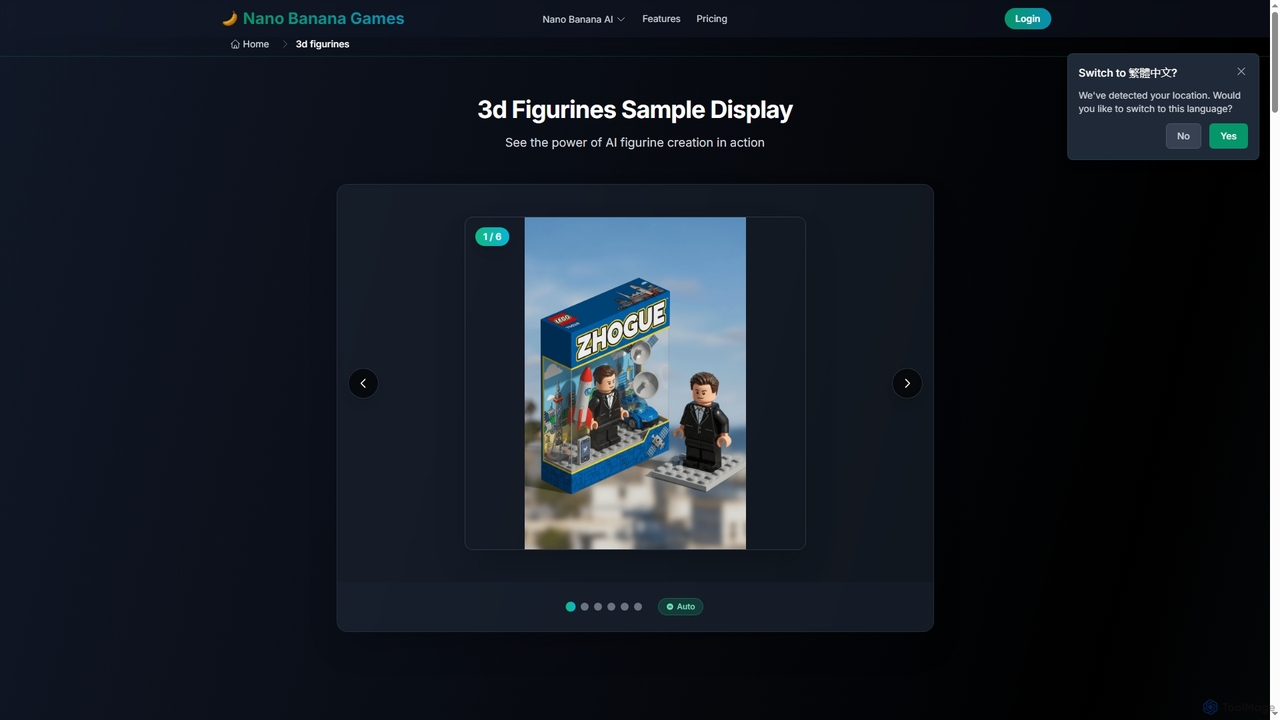Jump to the second carousel dot
Screen dimensions: 1280x720
coord(585,606)
